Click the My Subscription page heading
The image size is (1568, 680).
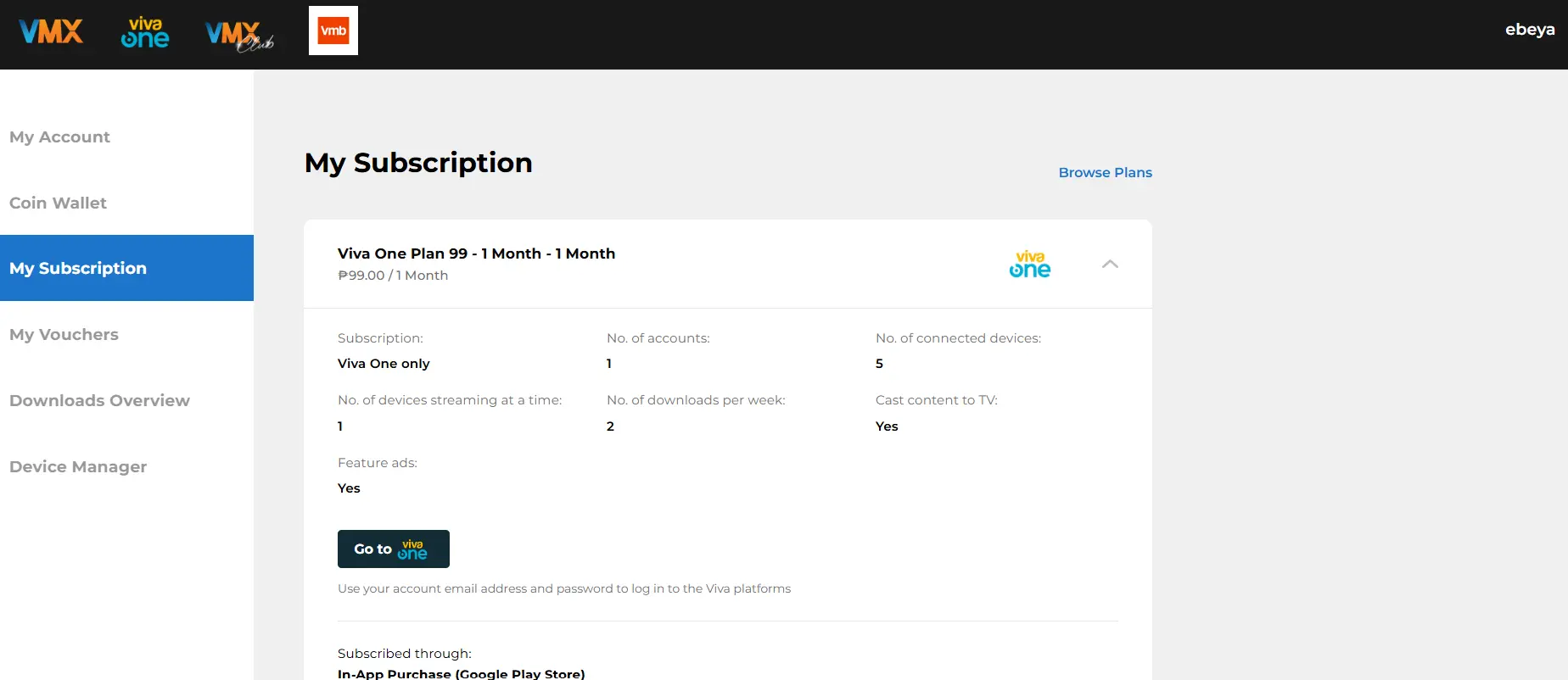click(418, 163)
